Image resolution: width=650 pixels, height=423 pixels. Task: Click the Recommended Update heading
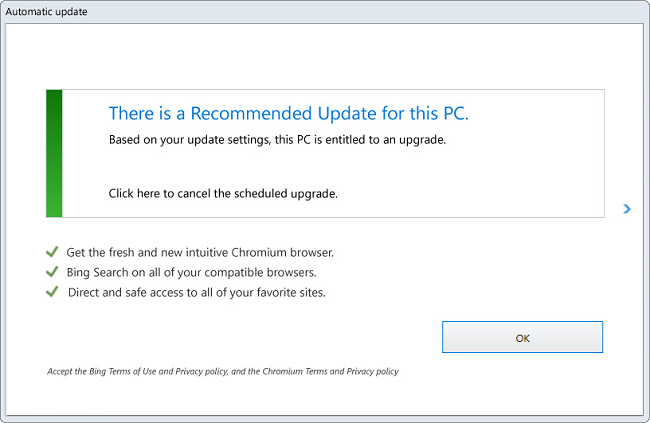[288, 113]
